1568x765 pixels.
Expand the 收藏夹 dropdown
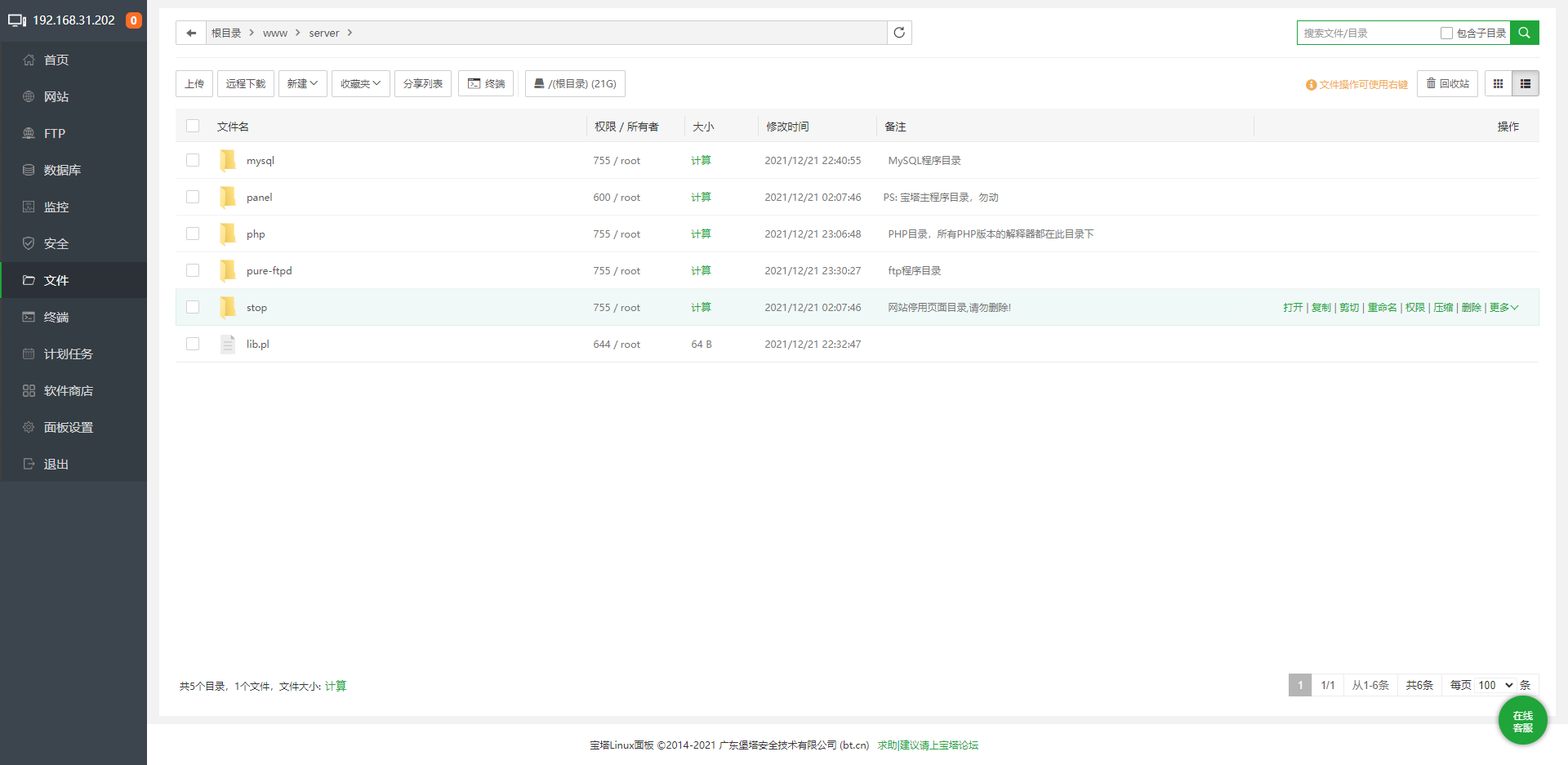pyautogui.click(x=360, y=83)
